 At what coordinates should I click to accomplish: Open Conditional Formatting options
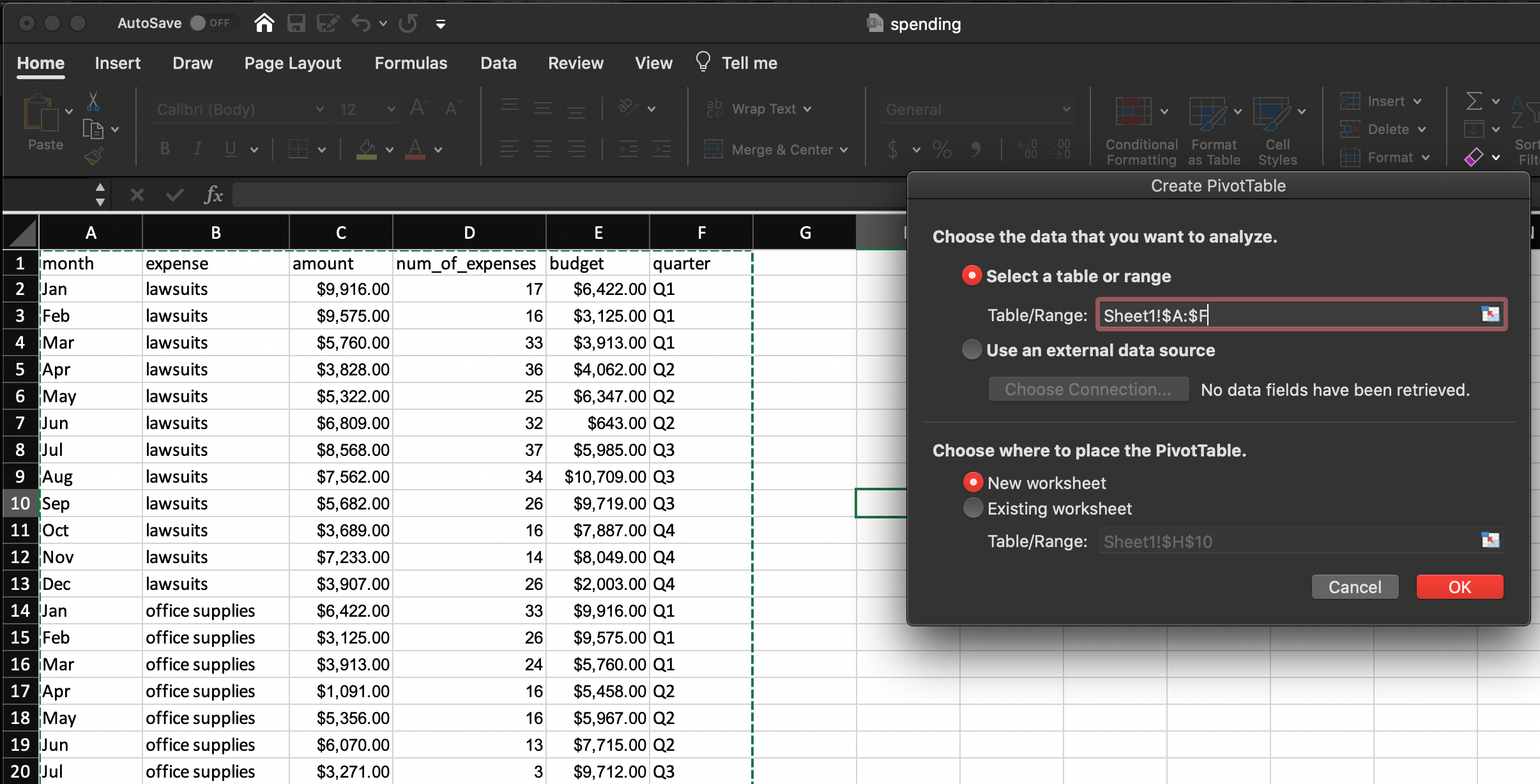click(x=1141, y=128)
